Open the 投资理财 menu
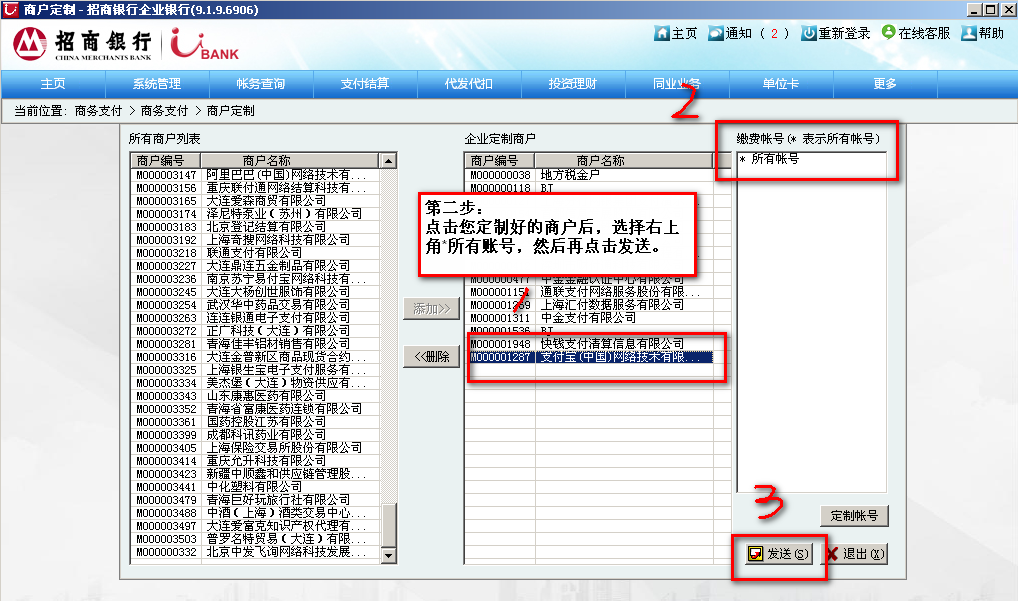This screenshot has height=601, width=1018. [573, 84]
